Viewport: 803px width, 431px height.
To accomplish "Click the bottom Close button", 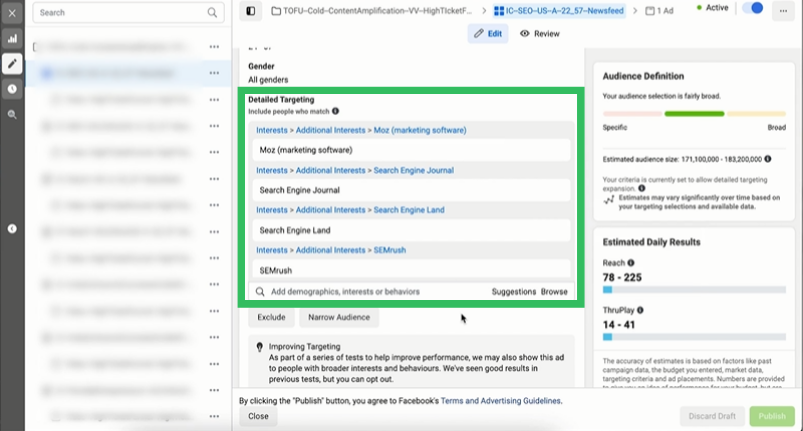I will (x=258, y=416).
